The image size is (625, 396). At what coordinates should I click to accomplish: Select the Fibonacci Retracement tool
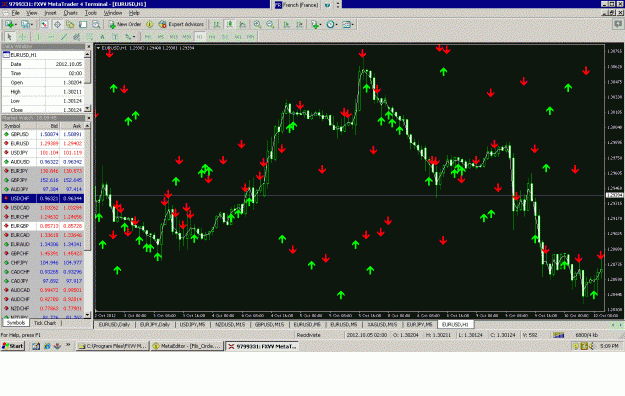[x=90, y=37]
